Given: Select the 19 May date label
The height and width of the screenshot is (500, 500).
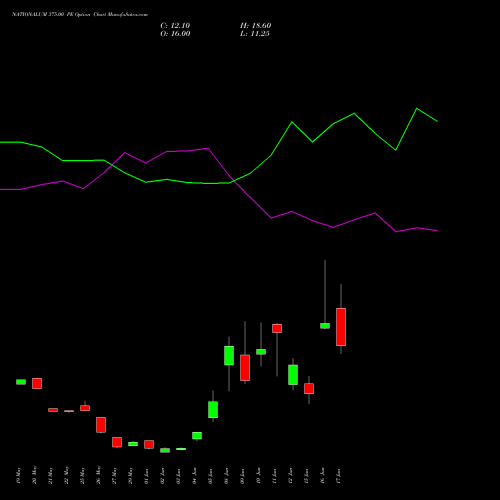Looking at the screenshot, I should 18,475.
